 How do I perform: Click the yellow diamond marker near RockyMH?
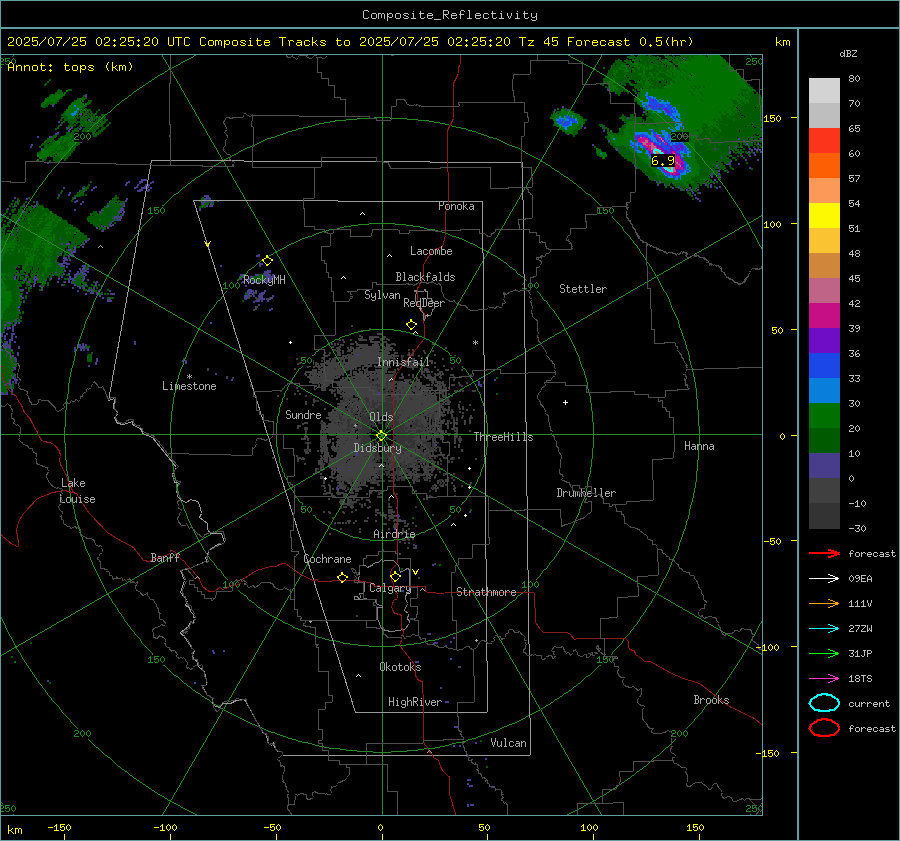(x=267, y=261)
